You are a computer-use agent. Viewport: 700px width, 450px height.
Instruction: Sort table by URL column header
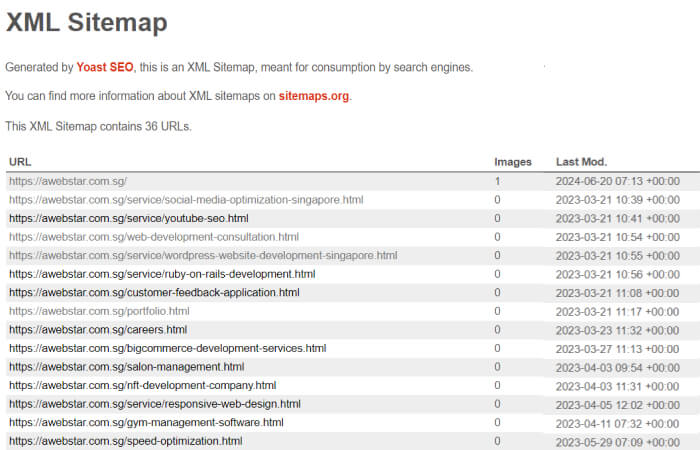coord(20,162)
